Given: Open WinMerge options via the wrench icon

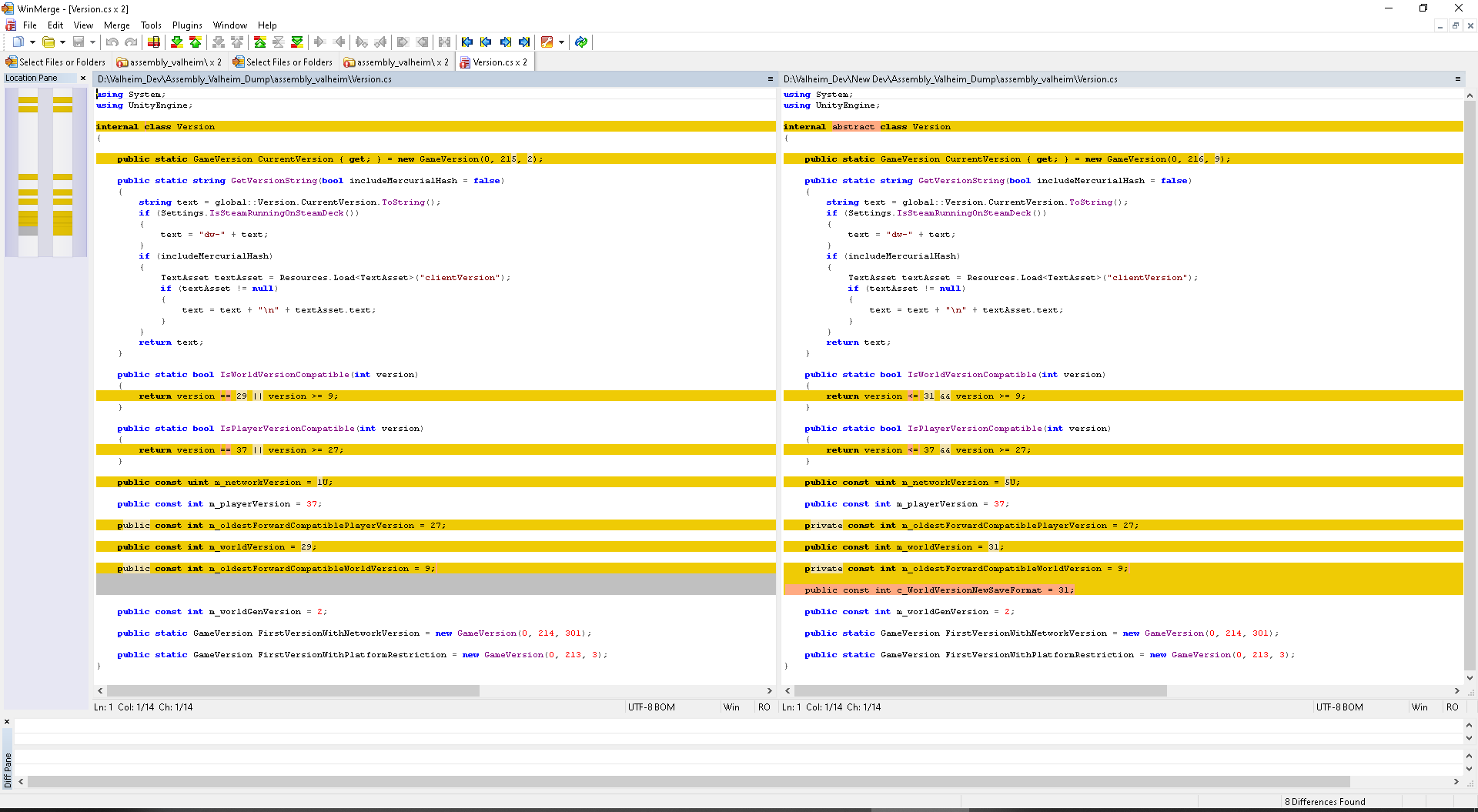Looking at the screenshot, I should coord(548,42).
